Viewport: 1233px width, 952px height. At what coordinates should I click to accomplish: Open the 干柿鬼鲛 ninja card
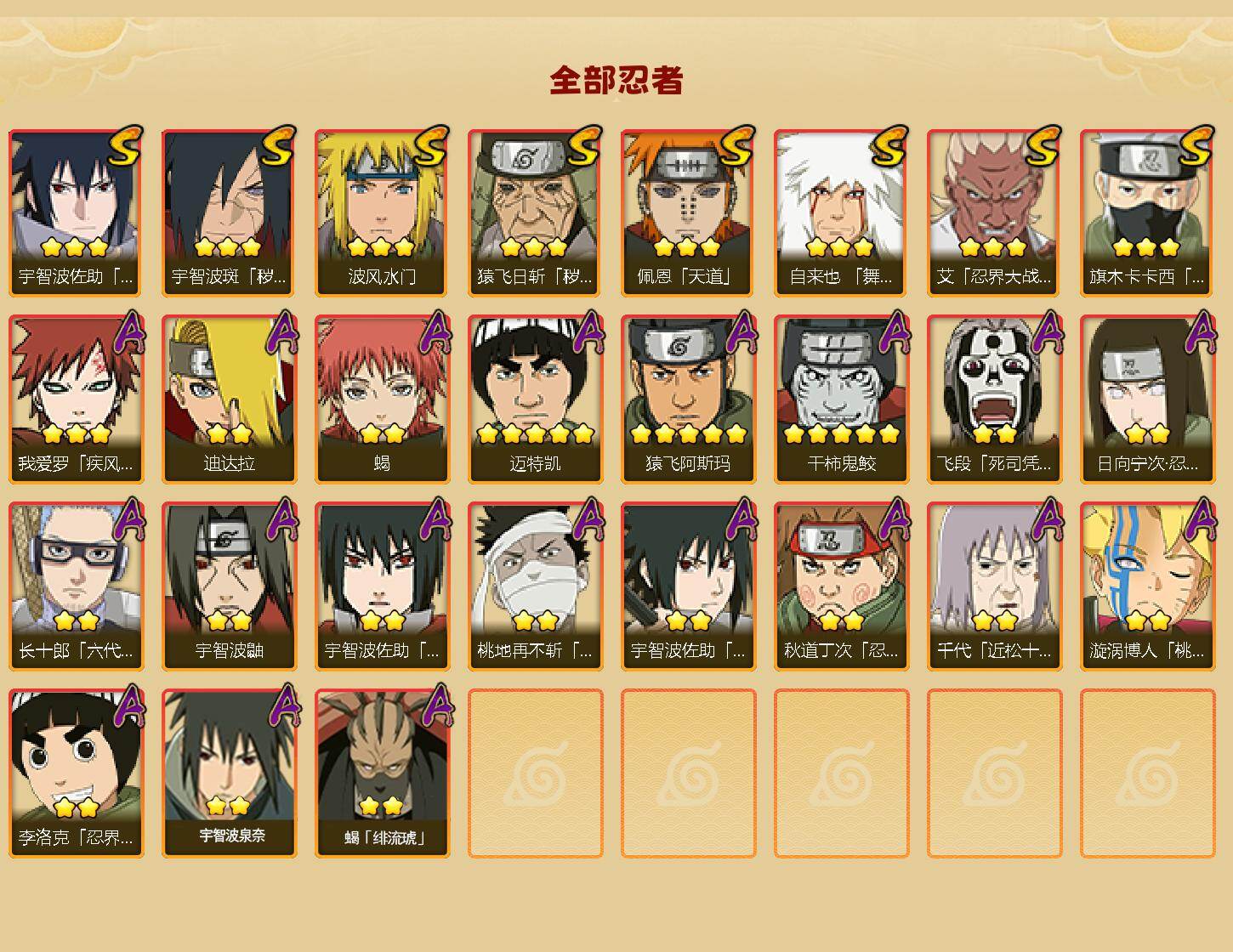click(841, 399)
